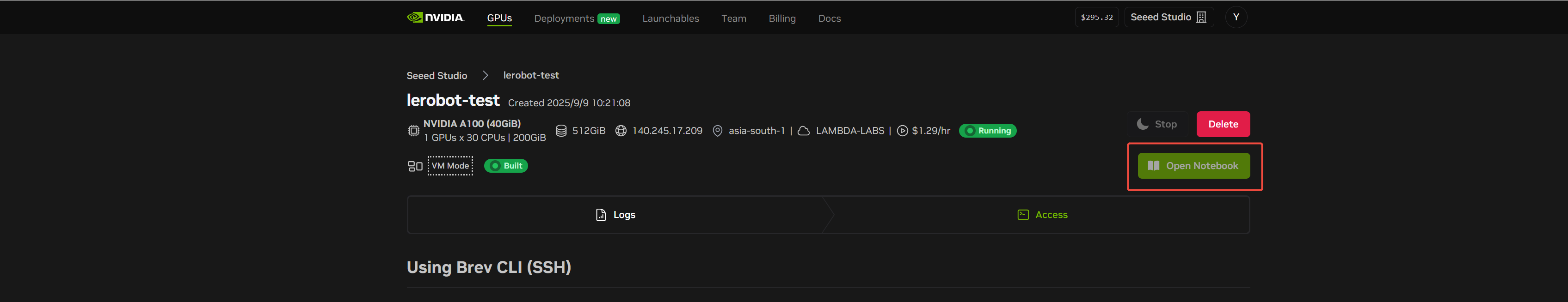Click the location pin icon

(717, 131)
